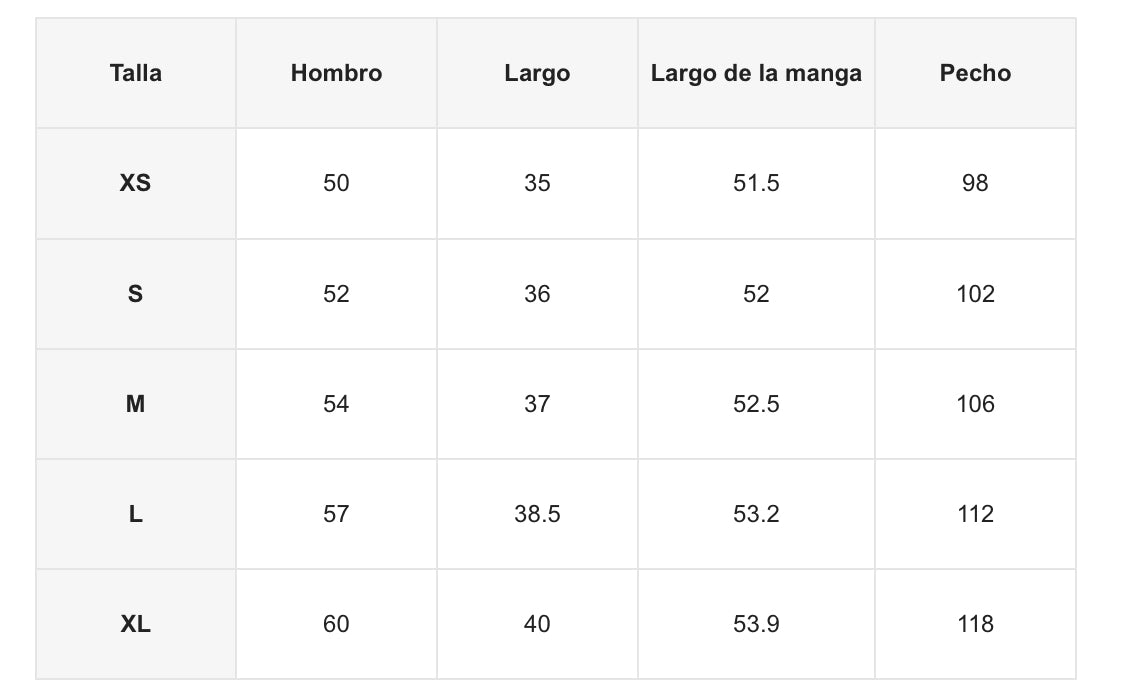Click the L sleeve length value 53.2
Viewport: 1121px width, 694px height.
[756, 514]
